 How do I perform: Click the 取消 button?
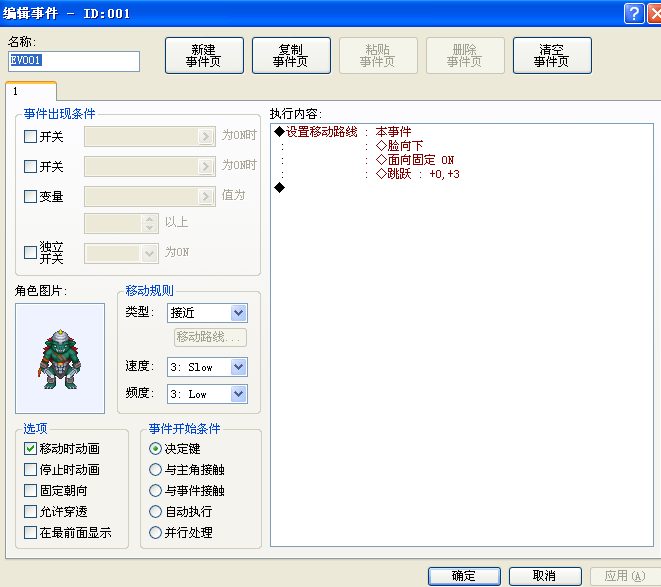point(545,576)
